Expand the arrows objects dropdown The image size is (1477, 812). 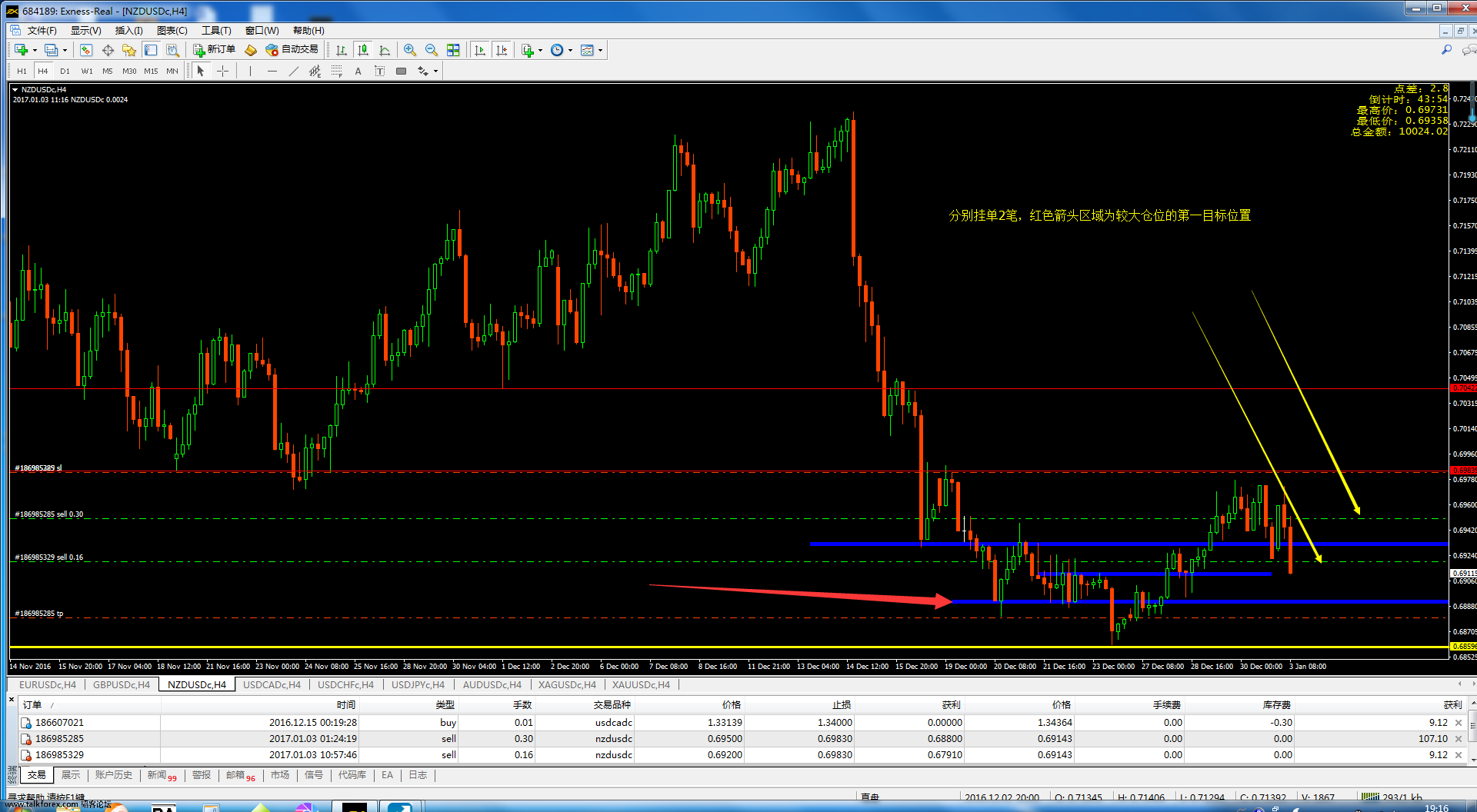pos(435,71)
